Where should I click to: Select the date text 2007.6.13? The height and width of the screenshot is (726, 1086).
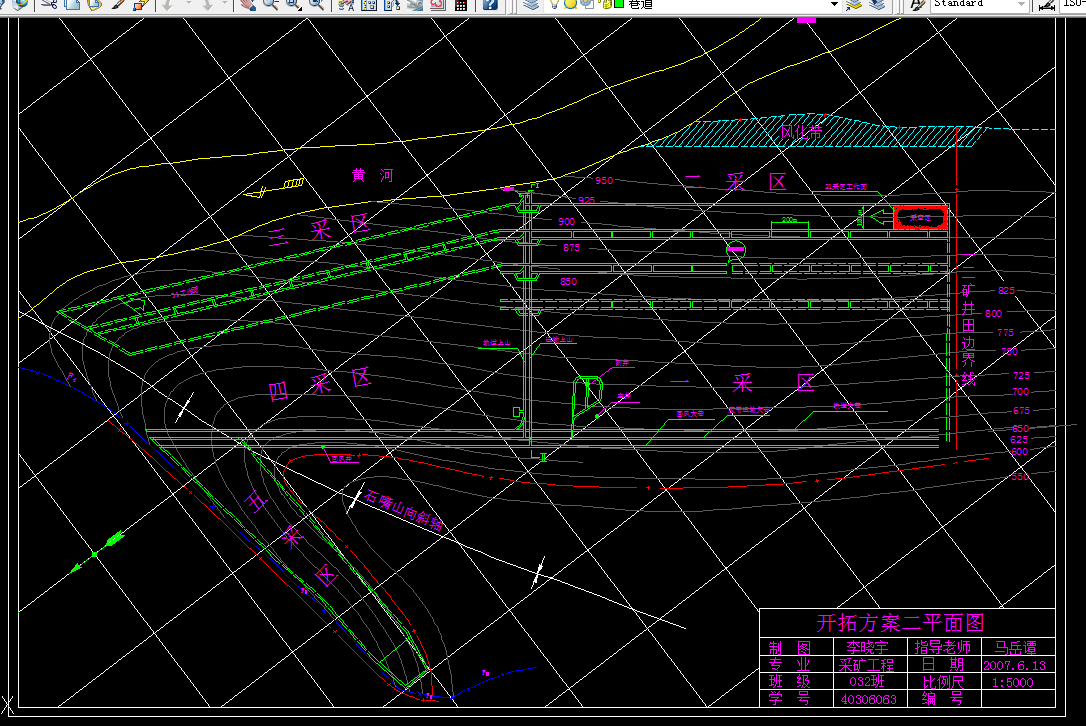1015,666
